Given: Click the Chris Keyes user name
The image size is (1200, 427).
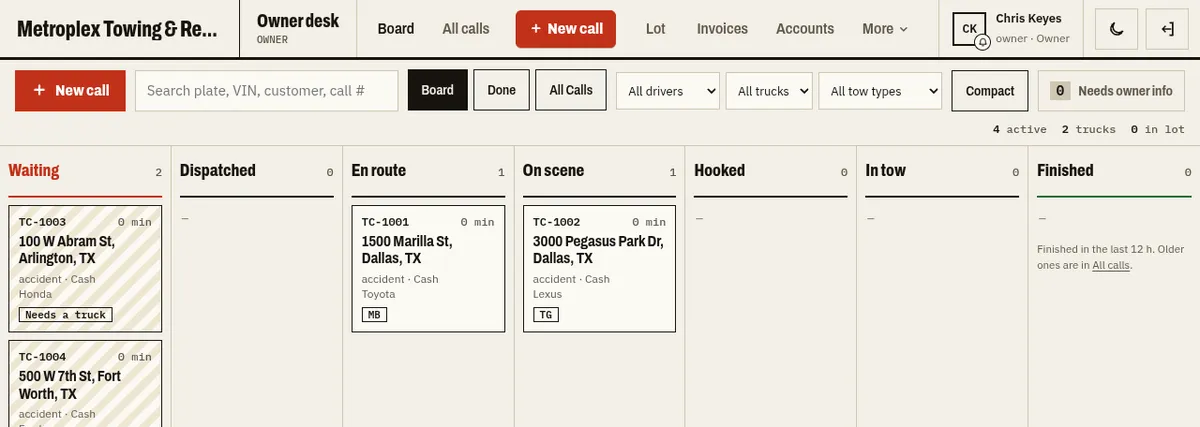Looking at the screenshot, I should (1029, 18).
